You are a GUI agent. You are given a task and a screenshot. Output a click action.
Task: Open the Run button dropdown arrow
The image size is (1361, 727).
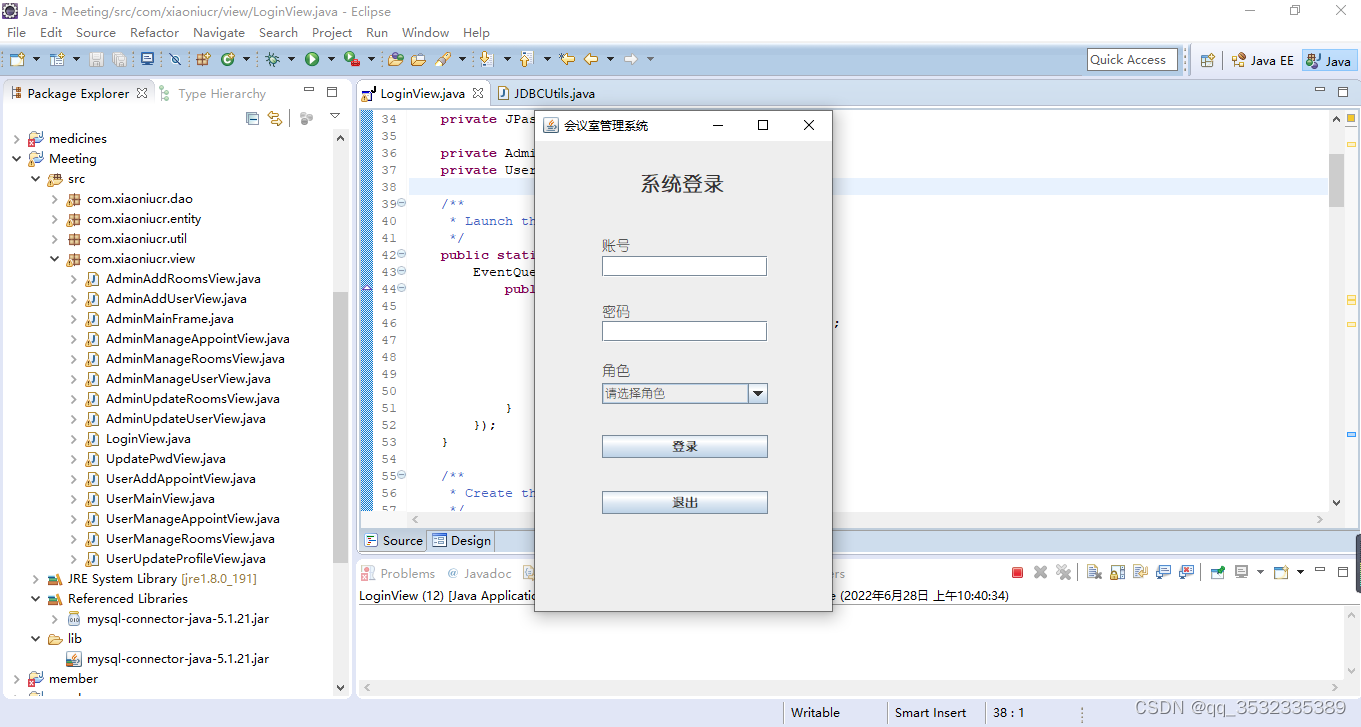coord(331,60)
